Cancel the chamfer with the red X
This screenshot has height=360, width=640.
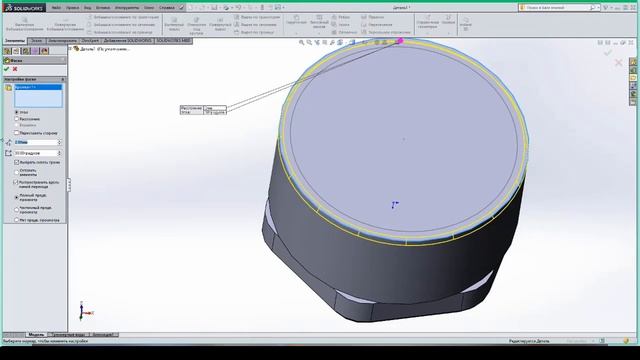tap(15, 69)
